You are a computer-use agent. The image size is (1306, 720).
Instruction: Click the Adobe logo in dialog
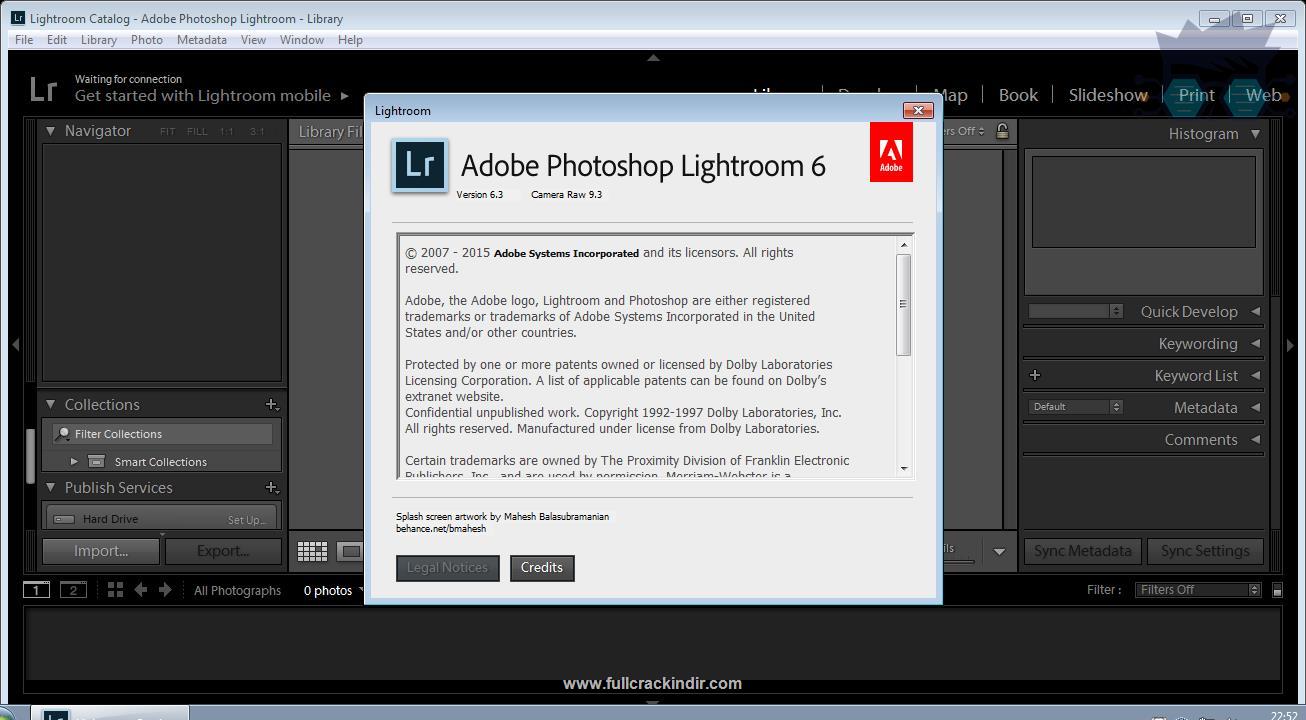coord(891,153)
